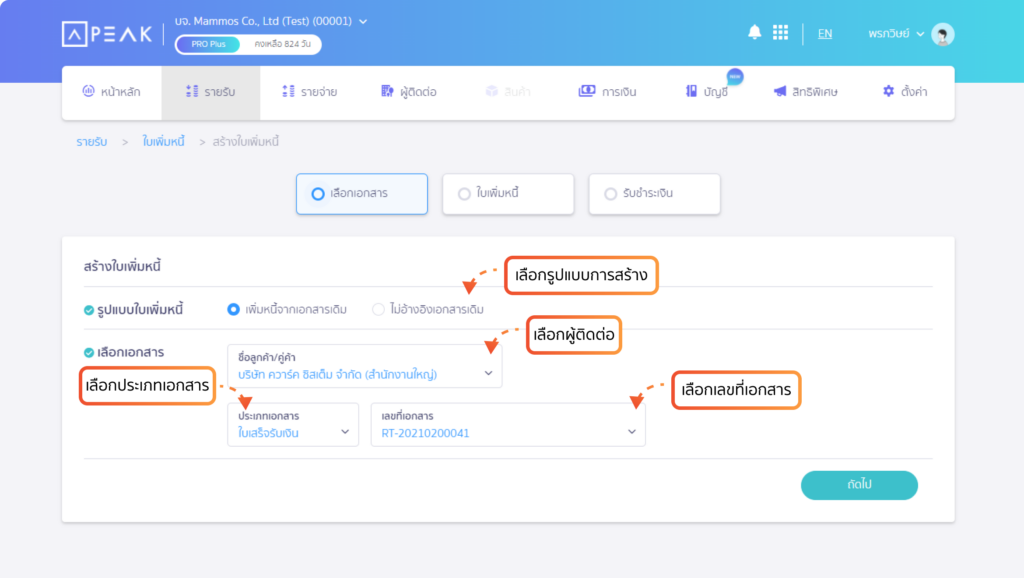Expand the เลขที่เอกสาร dropdown
Screen dimensions: 1024x578
click(x=508, y=425)
